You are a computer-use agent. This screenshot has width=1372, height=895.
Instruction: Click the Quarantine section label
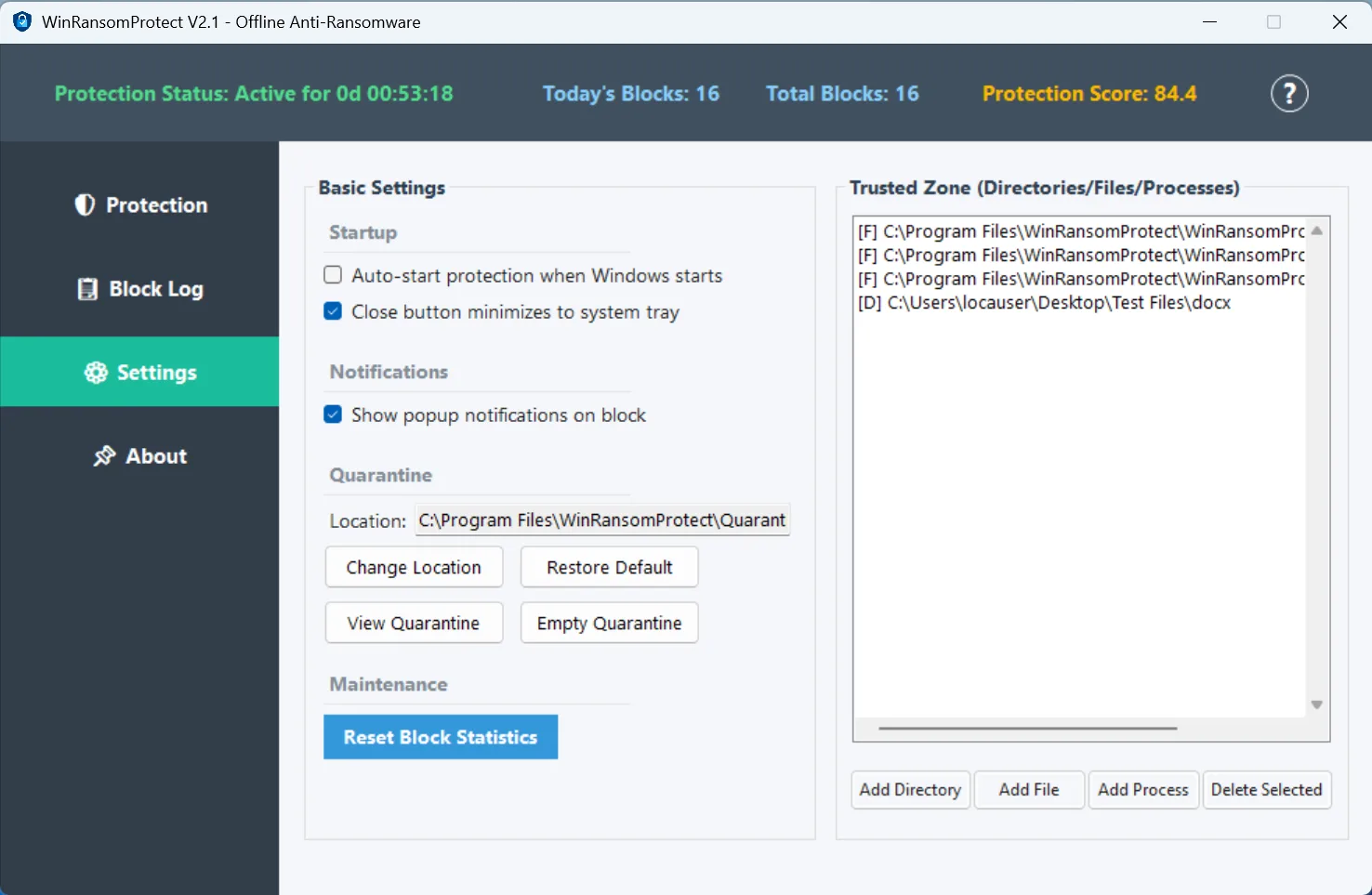[381, 475]
